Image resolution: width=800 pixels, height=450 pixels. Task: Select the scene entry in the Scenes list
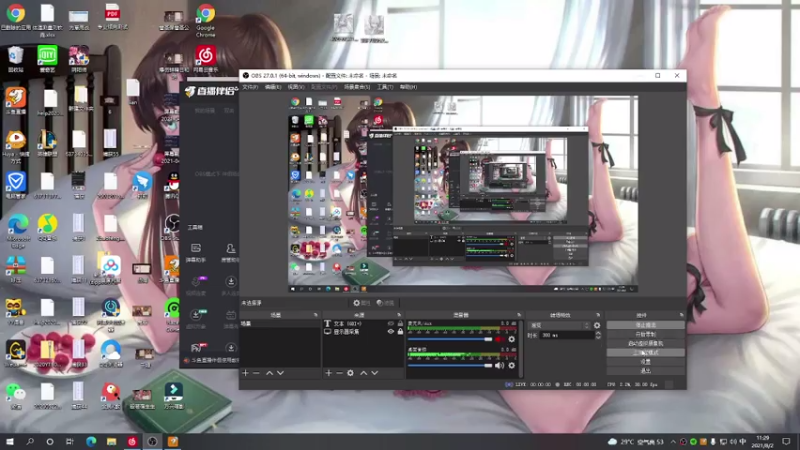pos(280,323)
